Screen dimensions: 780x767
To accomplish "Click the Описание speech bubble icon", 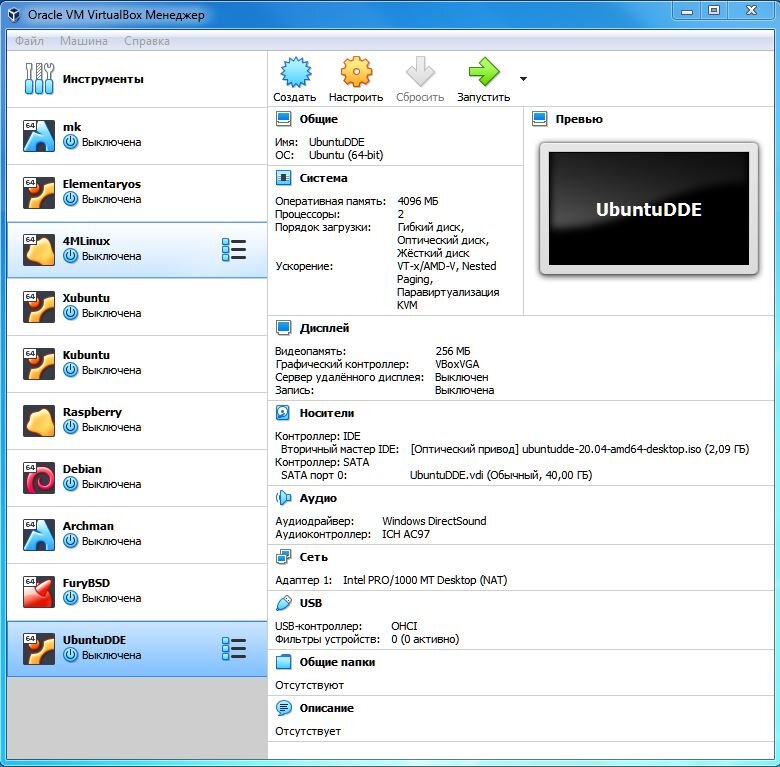I will (x=284, y=708).
